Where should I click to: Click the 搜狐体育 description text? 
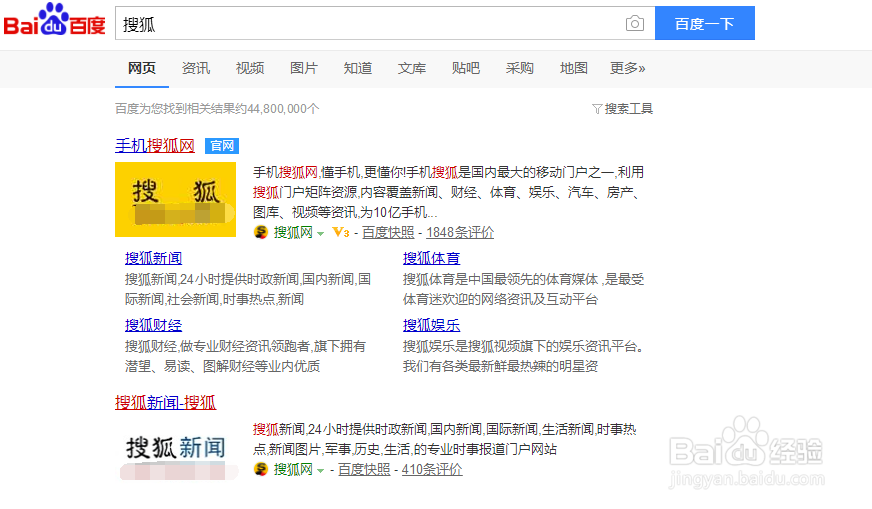point(523,289)
